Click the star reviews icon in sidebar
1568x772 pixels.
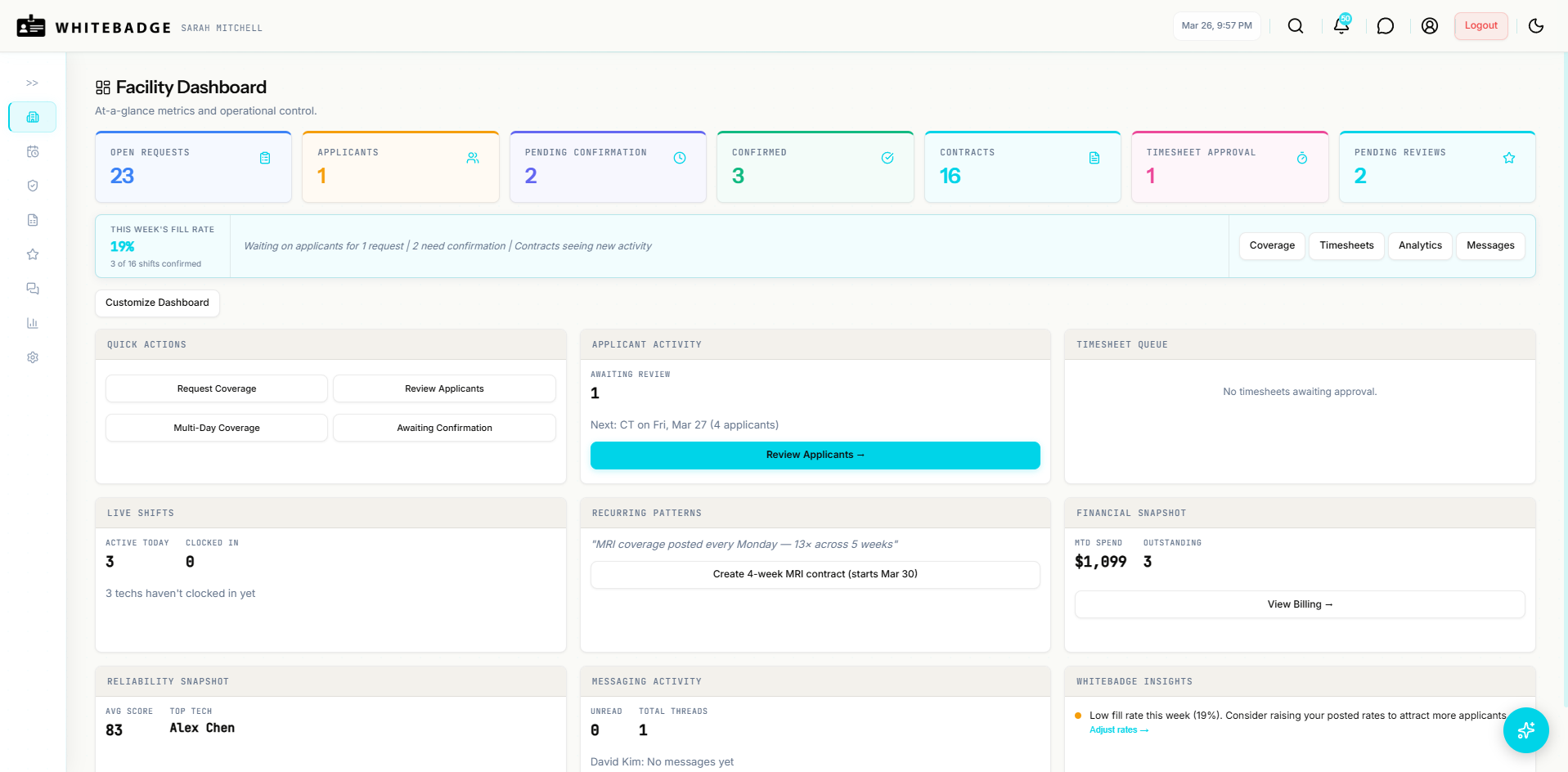pyautogui.click(x=33, y=254)
